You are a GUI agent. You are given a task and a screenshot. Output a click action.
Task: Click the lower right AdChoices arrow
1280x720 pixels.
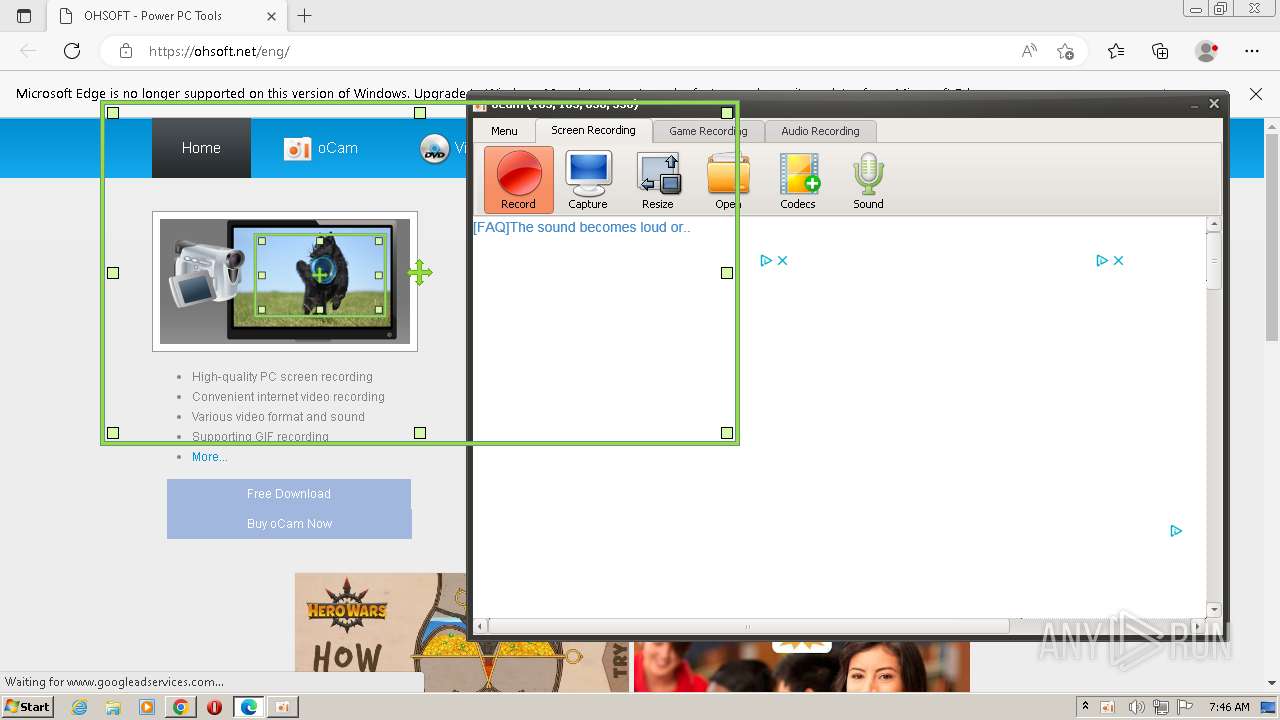(x=1176, y=531)
